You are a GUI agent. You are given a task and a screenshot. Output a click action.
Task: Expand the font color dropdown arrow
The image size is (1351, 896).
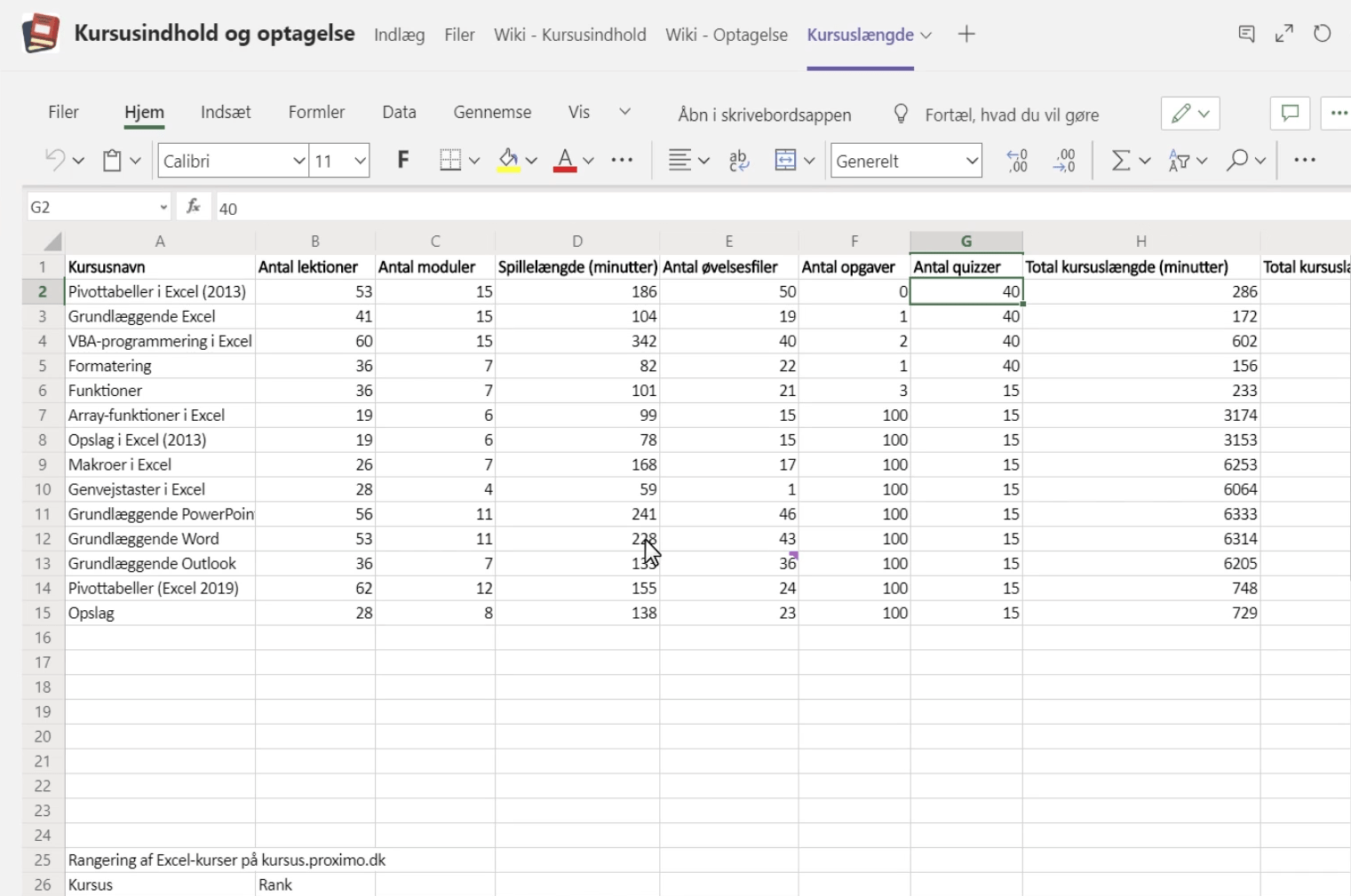click(588, 161)
